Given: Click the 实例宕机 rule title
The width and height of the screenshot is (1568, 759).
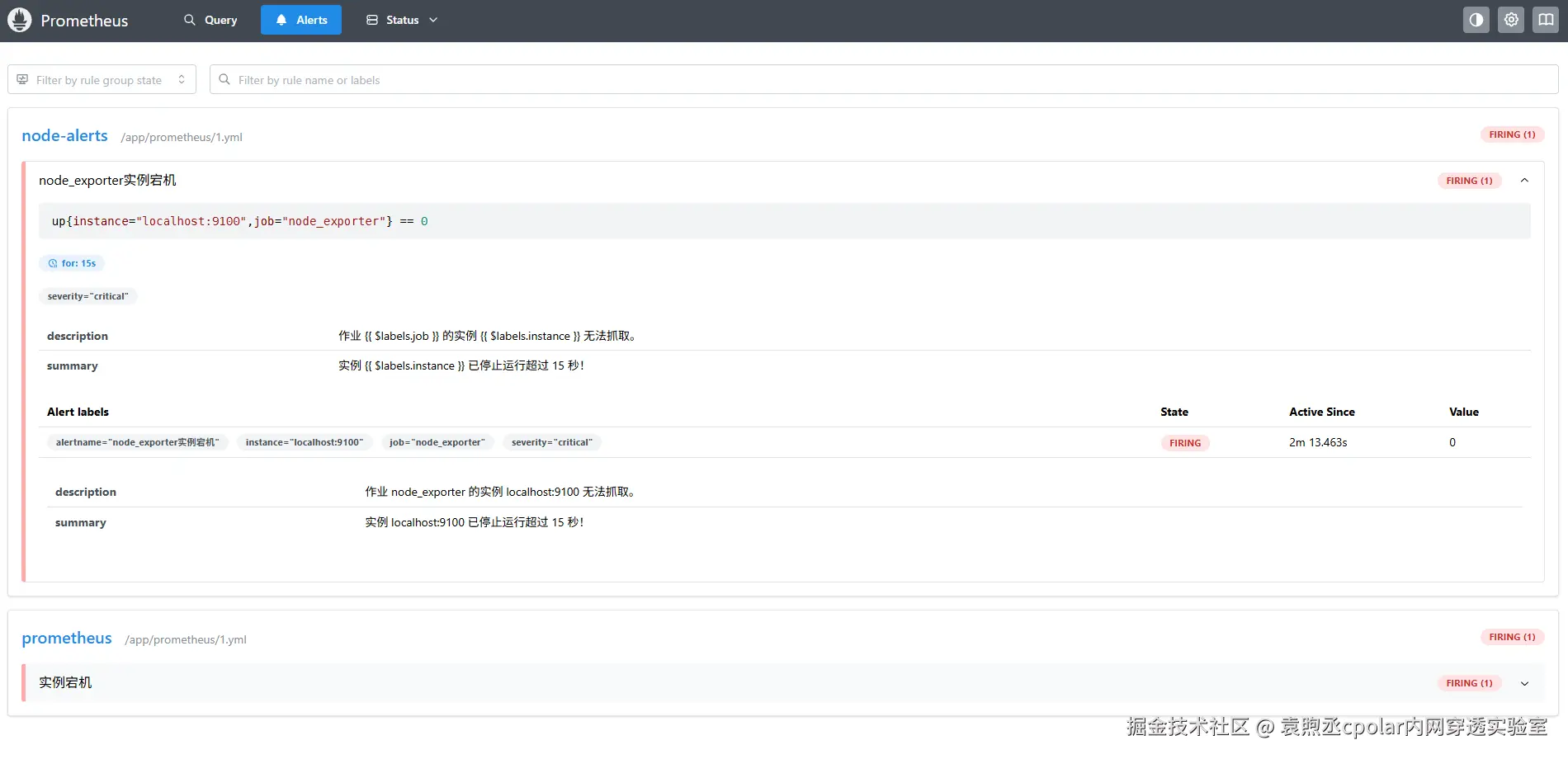Looking at the screenshot, I should pos(65,683).
